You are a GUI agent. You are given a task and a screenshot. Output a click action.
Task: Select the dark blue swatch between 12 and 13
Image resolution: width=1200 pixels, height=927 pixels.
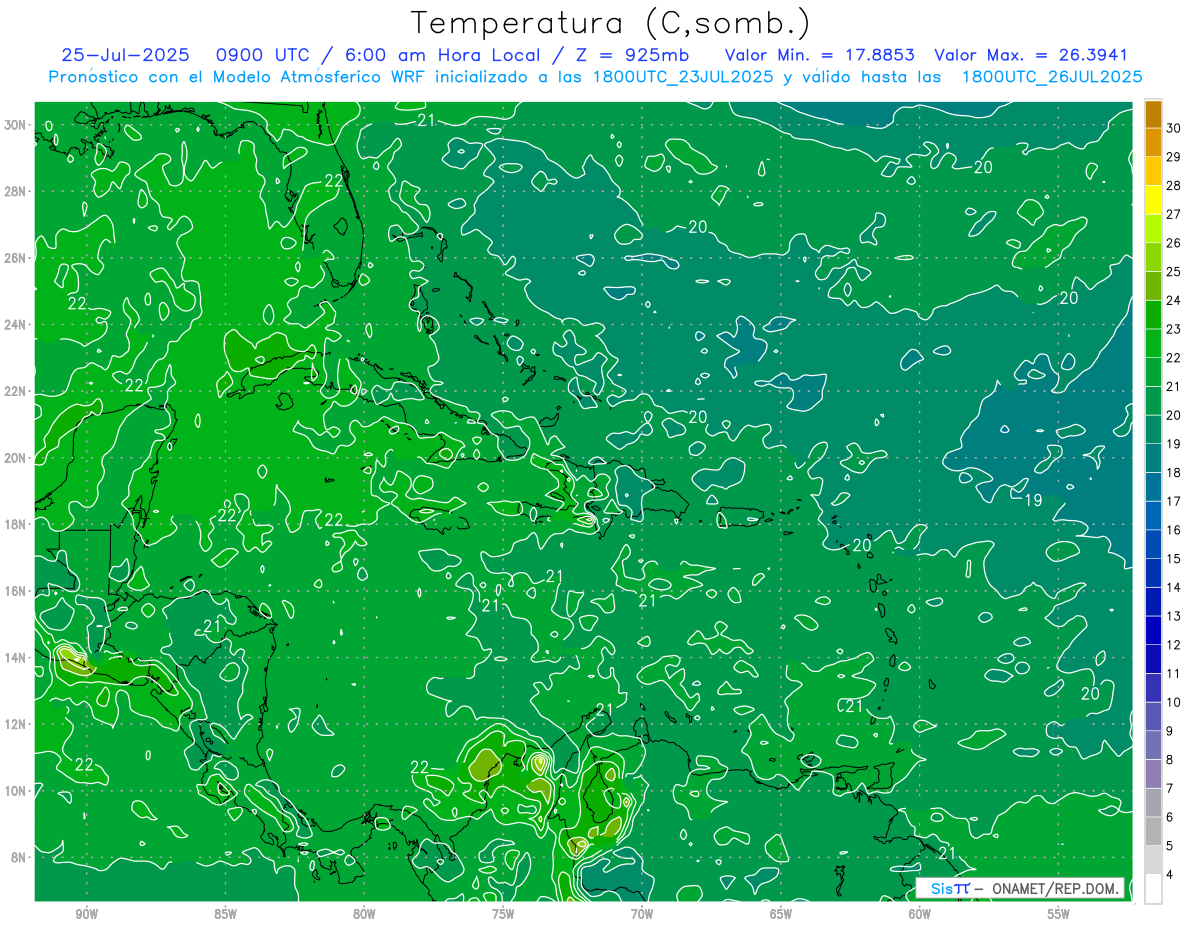click(1153, 630)
